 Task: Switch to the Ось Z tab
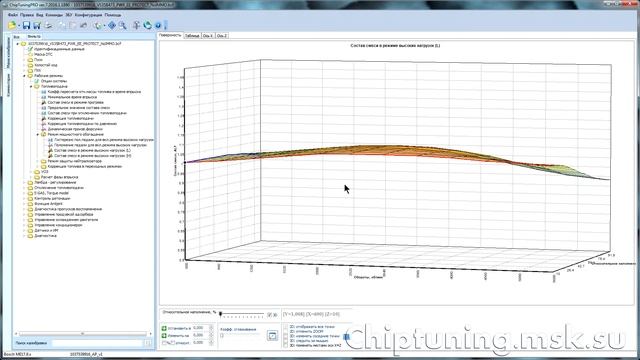pos(222,36)
